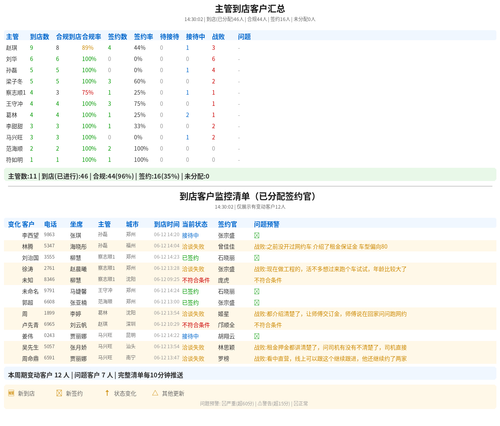Click the 当前状态 column header

coord(195,224)
